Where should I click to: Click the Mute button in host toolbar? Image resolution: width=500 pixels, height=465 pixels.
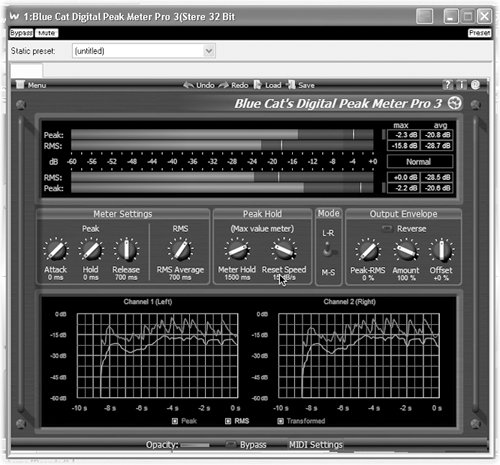tap(46, 33)
